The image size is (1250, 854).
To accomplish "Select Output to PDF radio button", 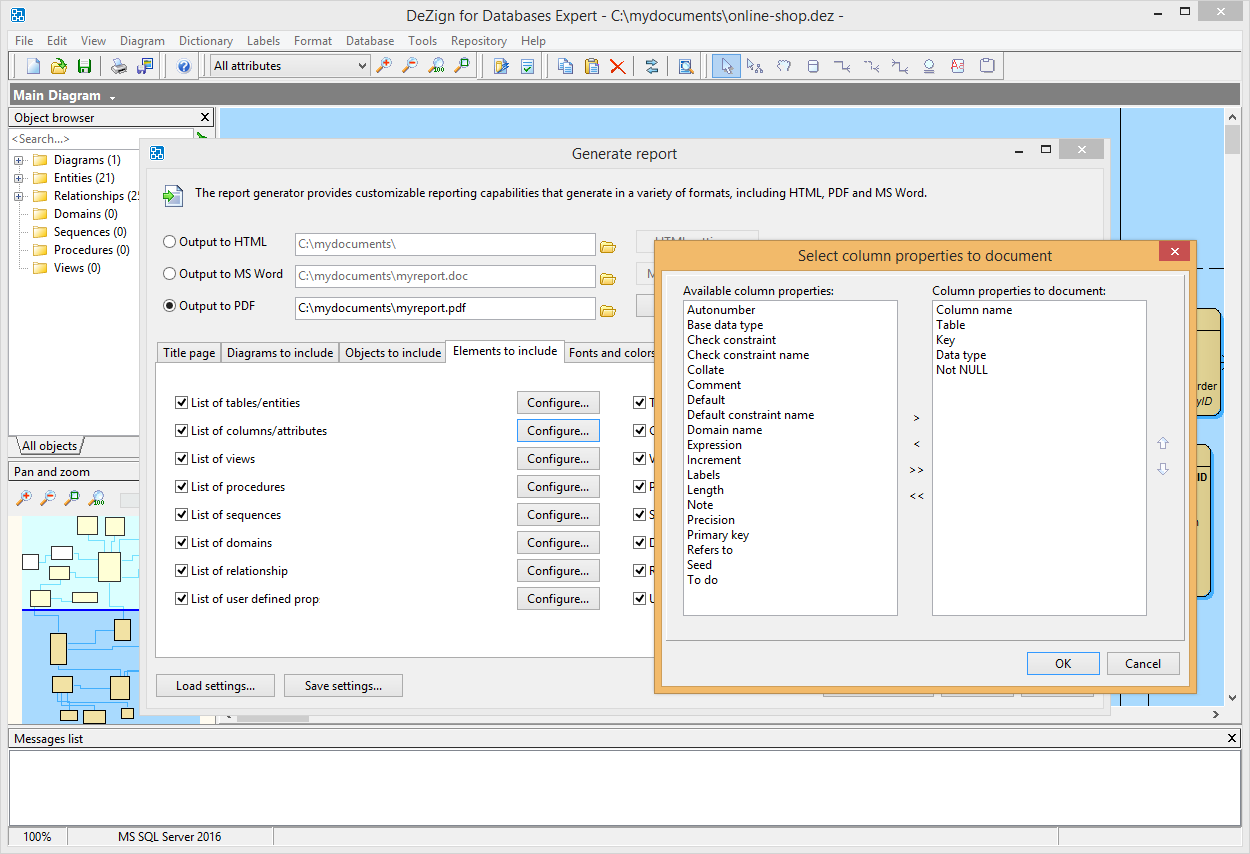I will [x=170, y=306].
